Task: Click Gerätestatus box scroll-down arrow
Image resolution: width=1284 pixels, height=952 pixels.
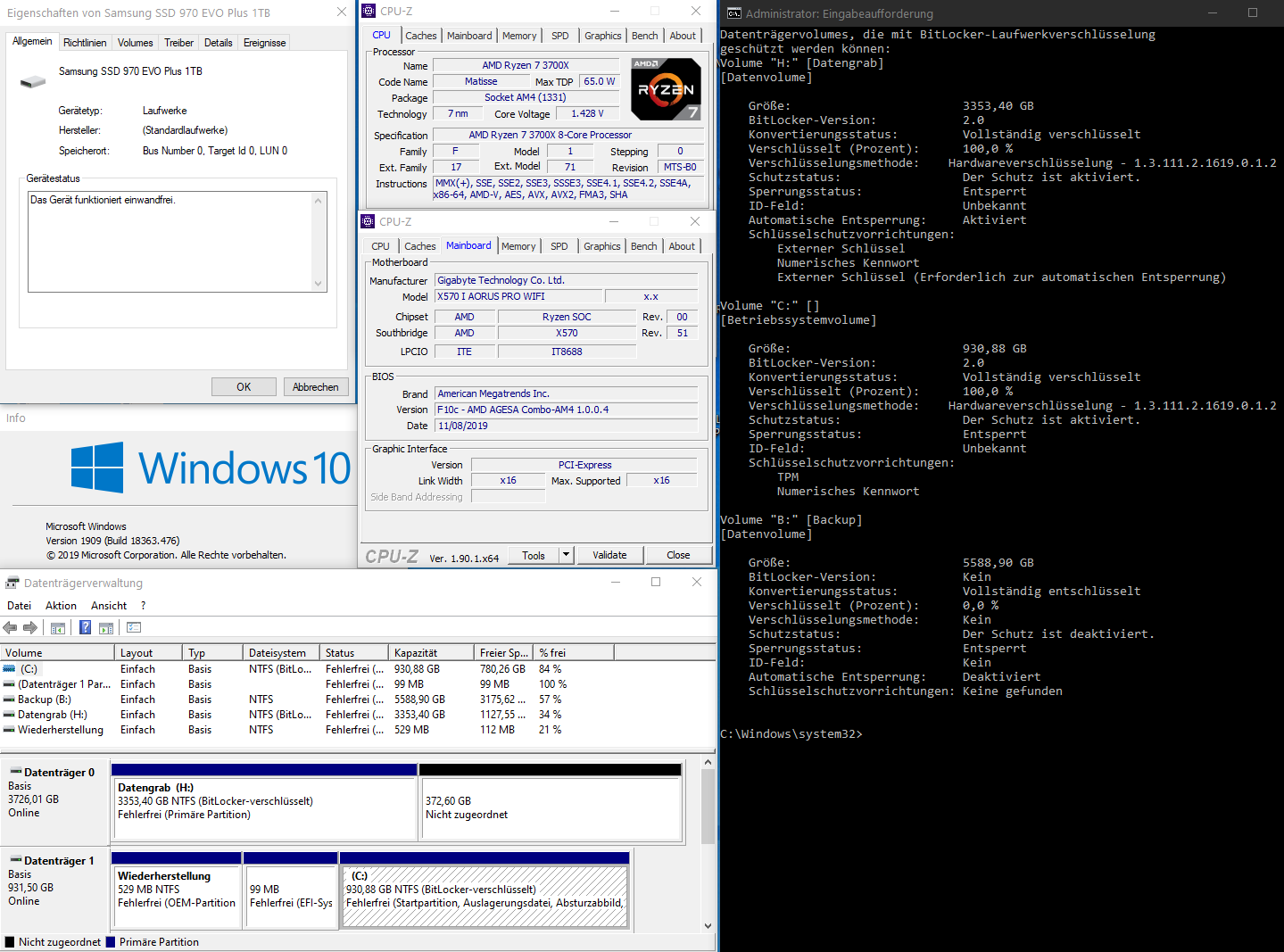Action: click(319, 284)
